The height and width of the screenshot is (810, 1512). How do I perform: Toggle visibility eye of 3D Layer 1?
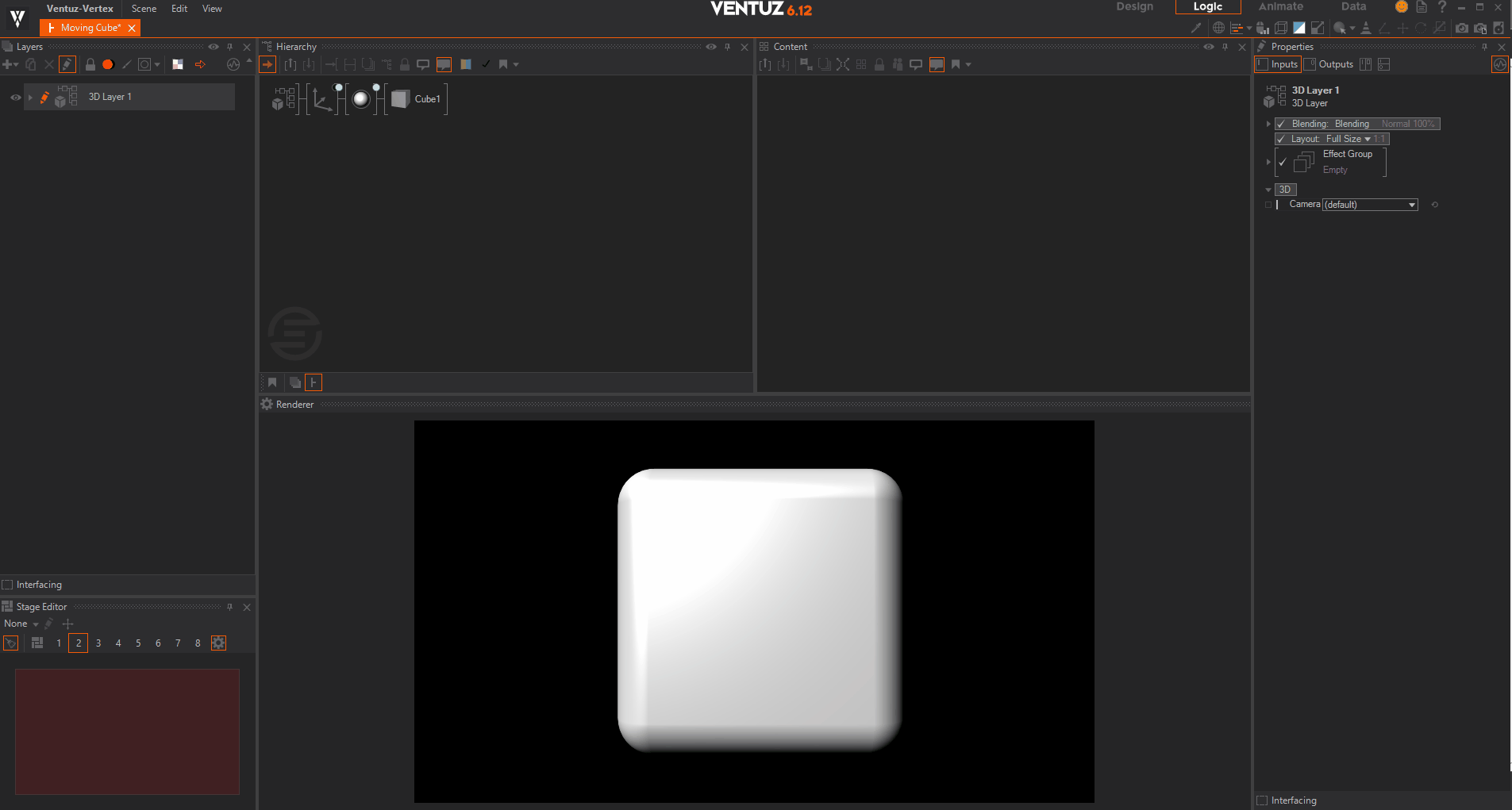[15, 98]
